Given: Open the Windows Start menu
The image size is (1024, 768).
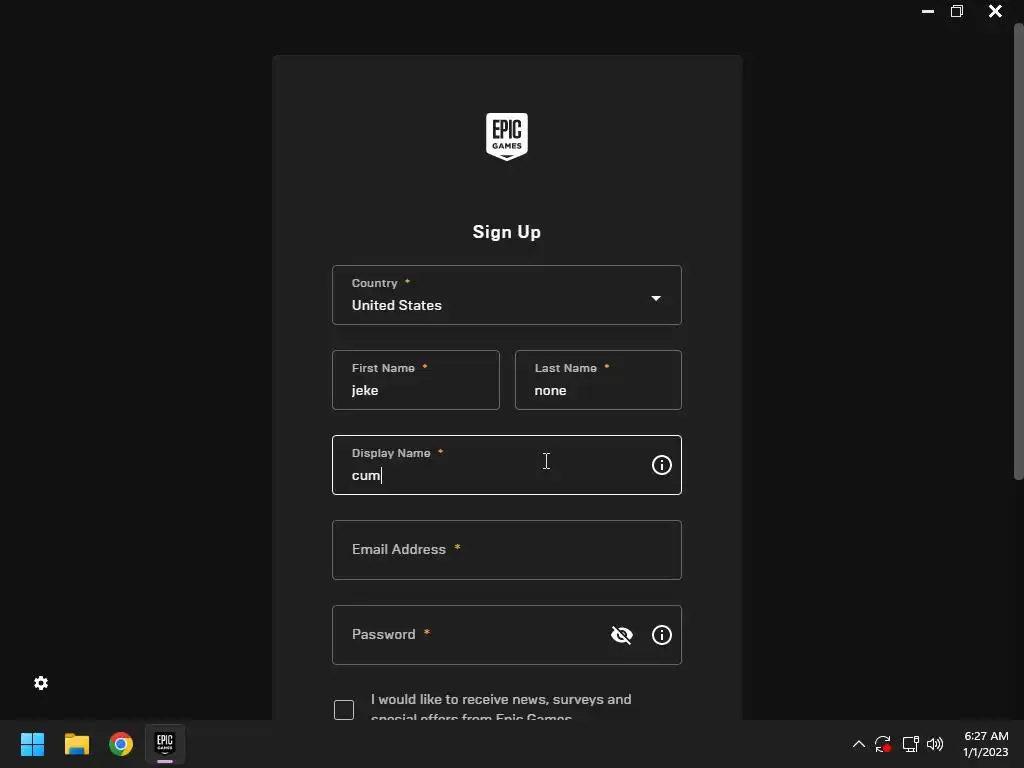Looking at the screenshot, I should (x=32, y=744).
